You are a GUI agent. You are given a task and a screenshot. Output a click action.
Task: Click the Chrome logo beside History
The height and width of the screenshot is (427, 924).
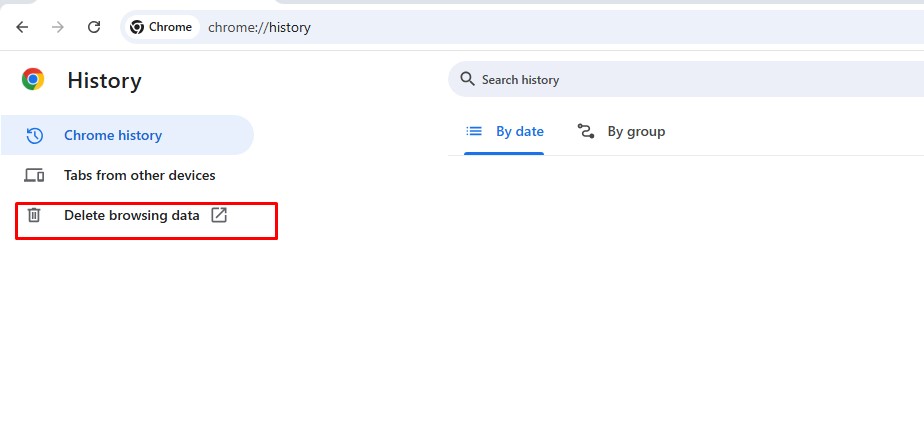pos(33,80)
